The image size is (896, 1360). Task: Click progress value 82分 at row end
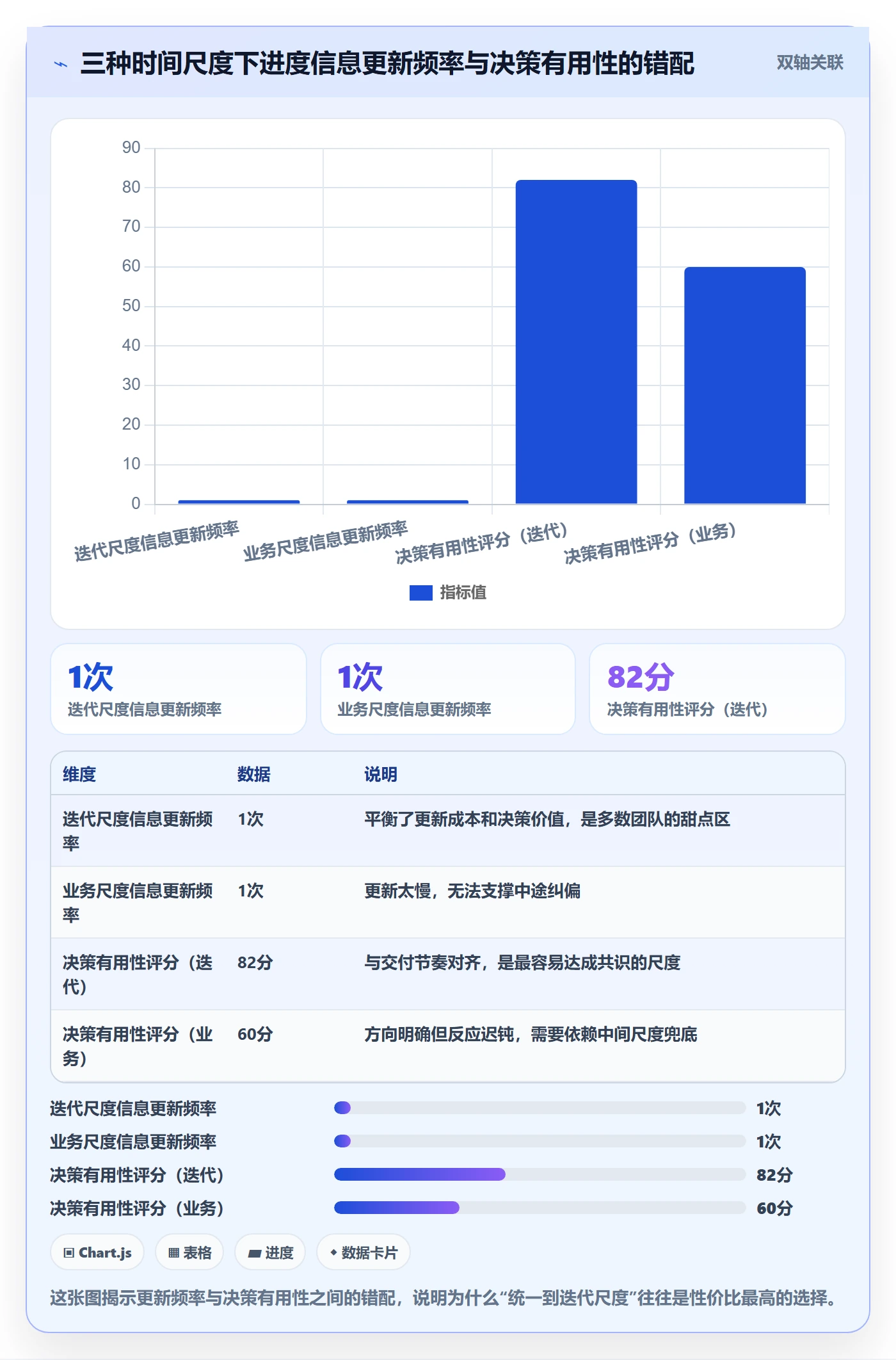[774, 1175]
